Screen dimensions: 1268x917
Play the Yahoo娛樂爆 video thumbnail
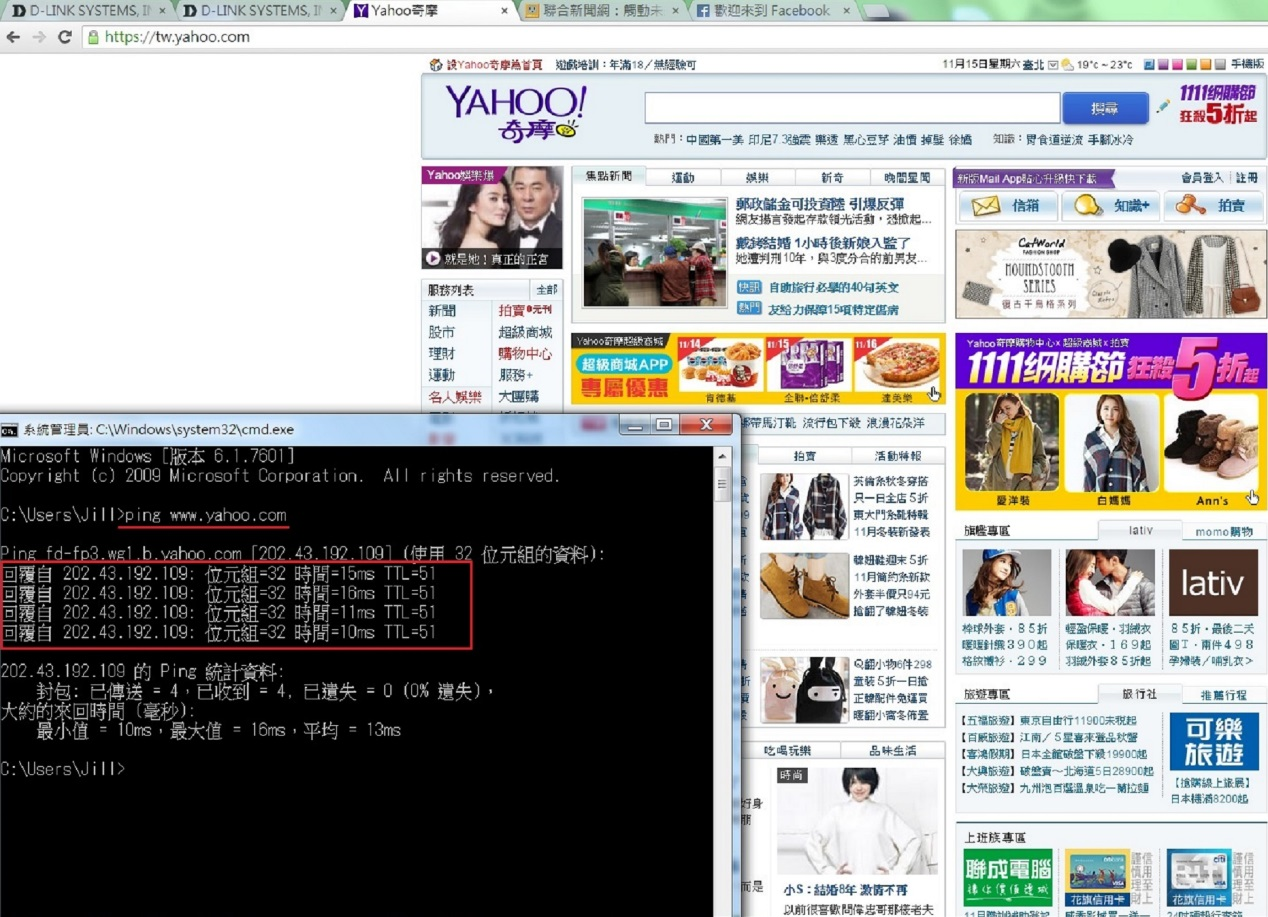(432, 259)
